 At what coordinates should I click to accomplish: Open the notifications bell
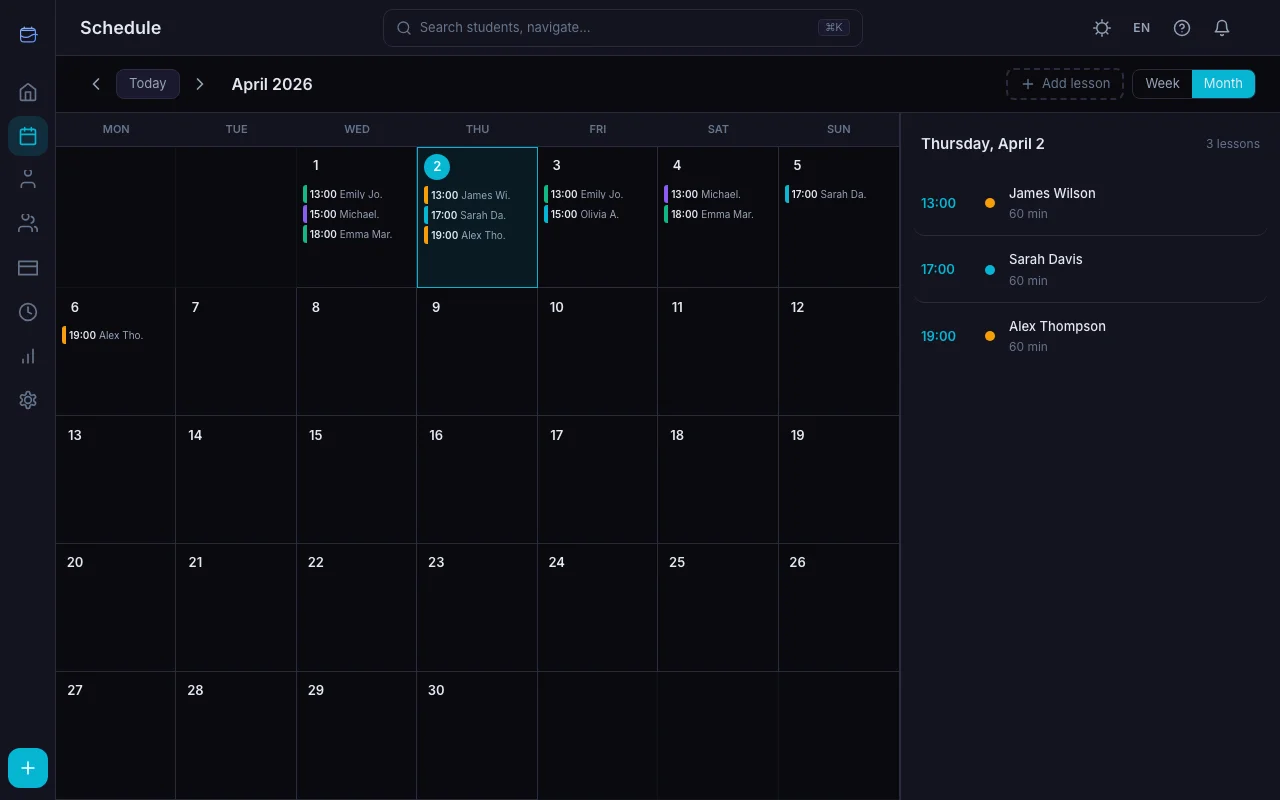tap(1222, 28)
